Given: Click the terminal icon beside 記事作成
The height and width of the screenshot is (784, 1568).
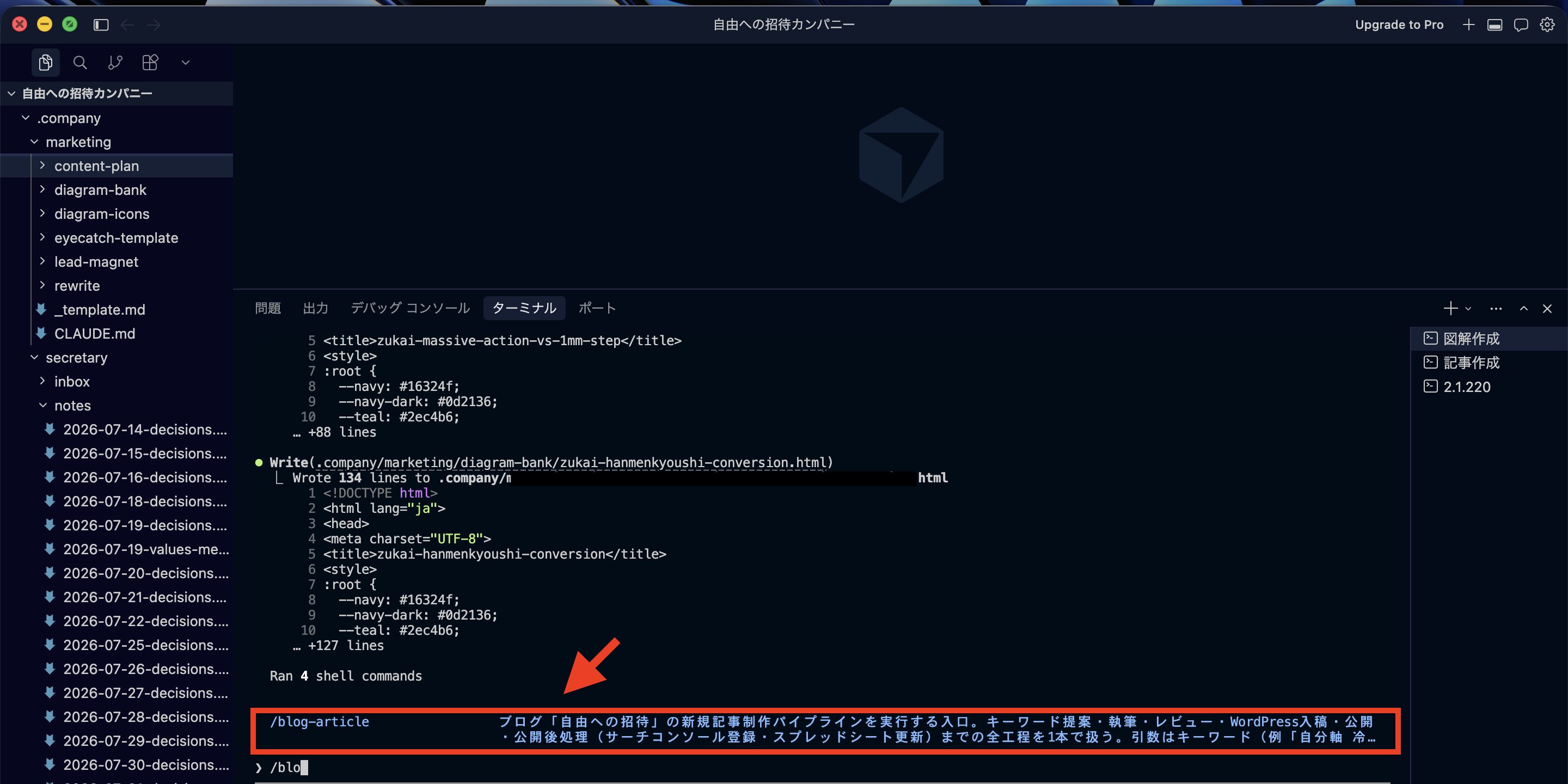Looking at the screenshot, I should 1430,362.
